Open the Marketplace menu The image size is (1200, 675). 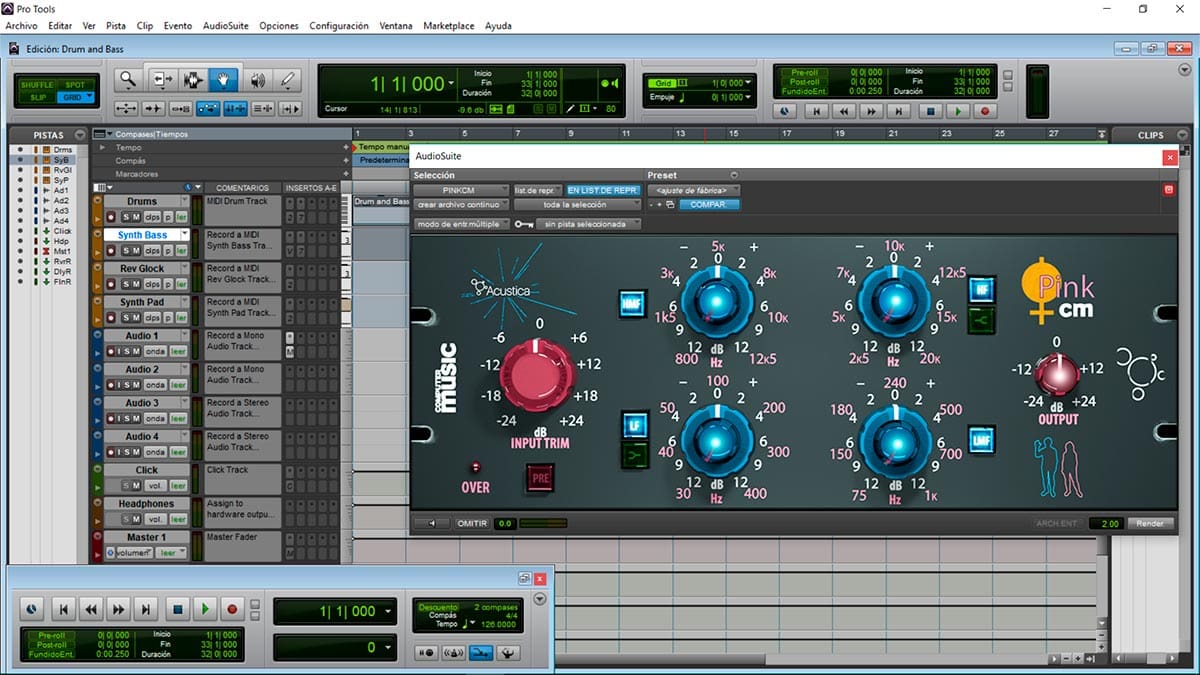[449, 26]
